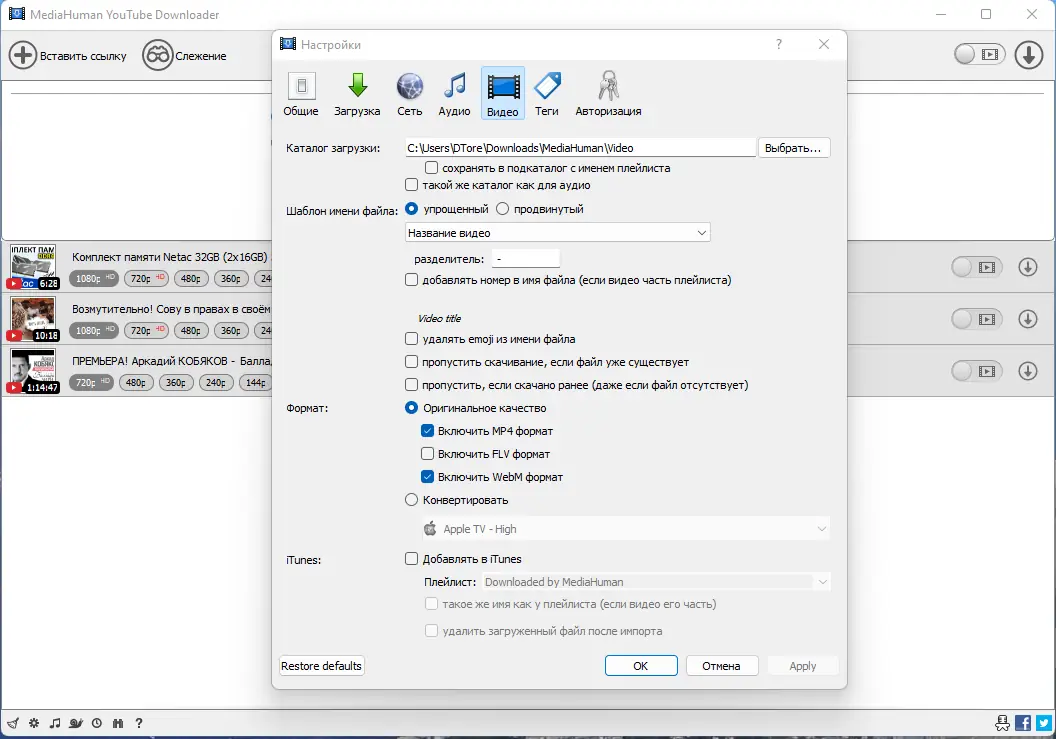Viewport: 1056px width, 739px height.
Task: Toggle video mode switch for Netac video row
Action: (x=977, y=267)
